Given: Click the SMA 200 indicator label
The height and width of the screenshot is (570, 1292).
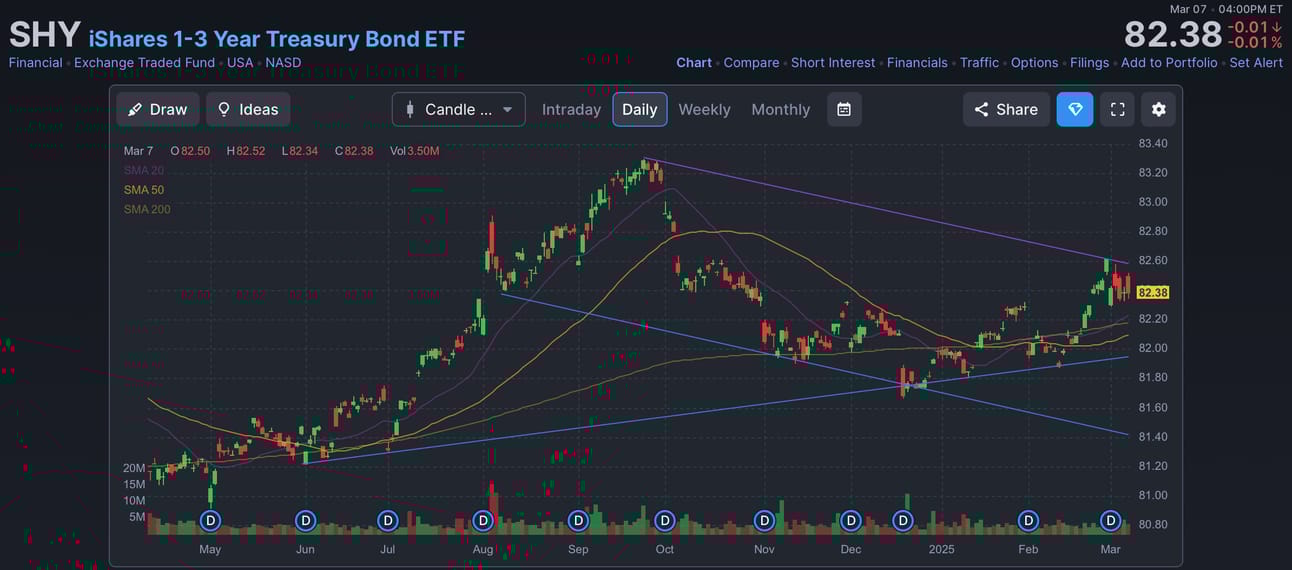Looking at the screenshot, I should tap(147, 209).
